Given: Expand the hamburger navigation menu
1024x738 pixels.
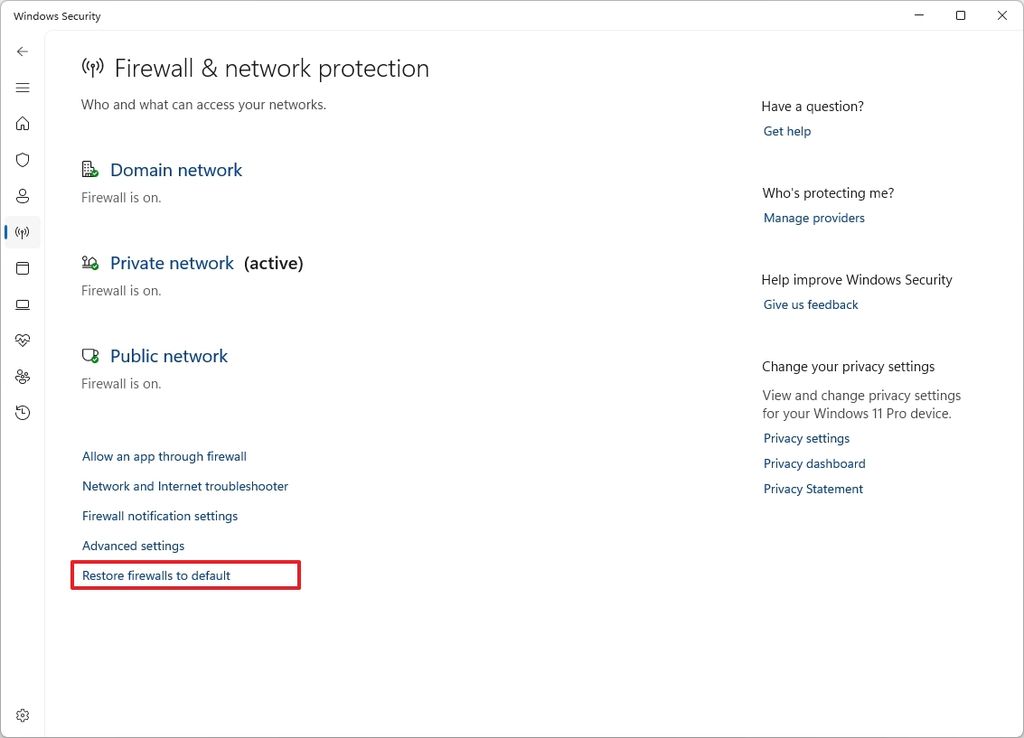Looking at the screenshot, I should [x=22, y=87].
